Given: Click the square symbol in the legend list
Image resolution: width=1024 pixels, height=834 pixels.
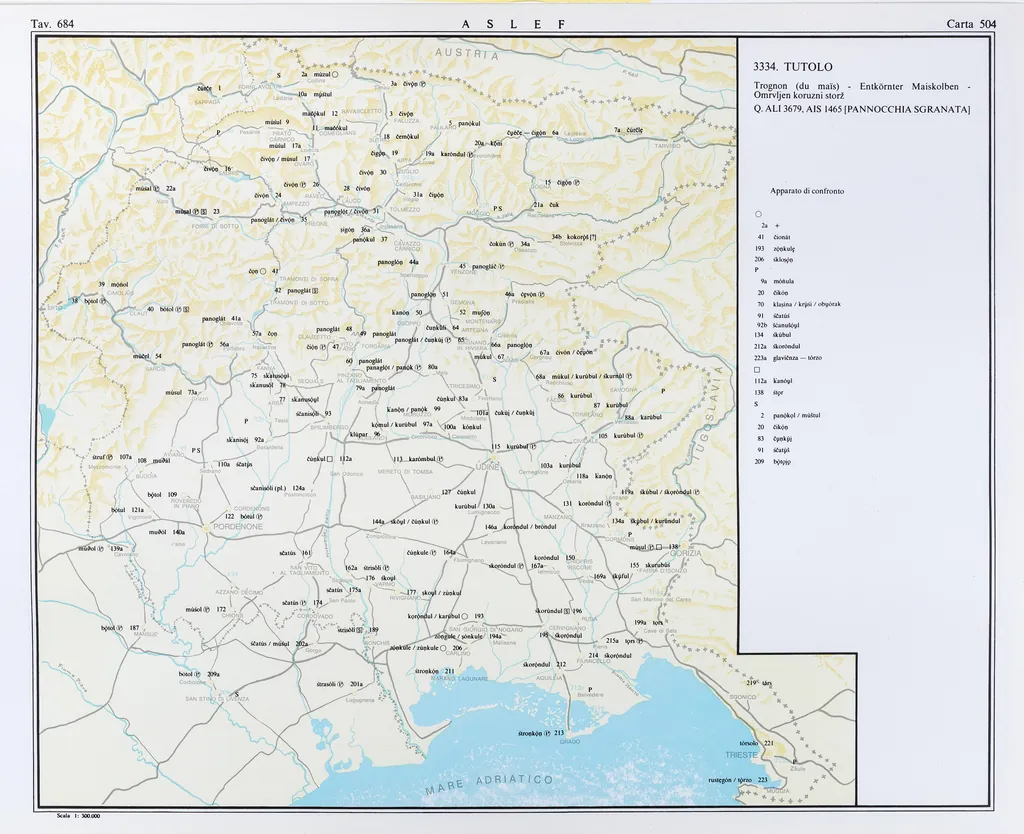Looking at the screenshot, I should [x=758, y=370].
